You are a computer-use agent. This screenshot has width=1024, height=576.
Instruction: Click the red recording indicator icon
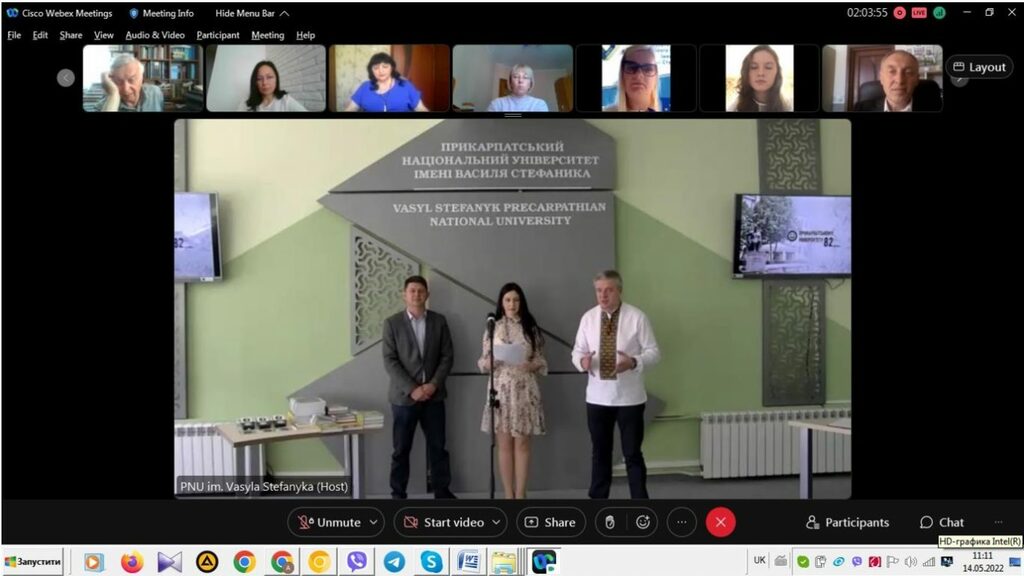coord(900,13)
